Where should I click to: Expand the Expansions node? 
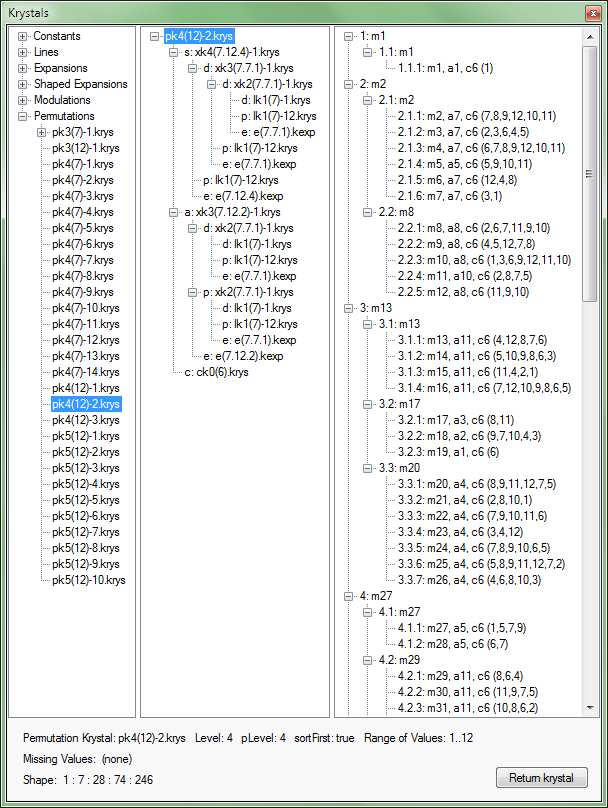pos(22,69)
